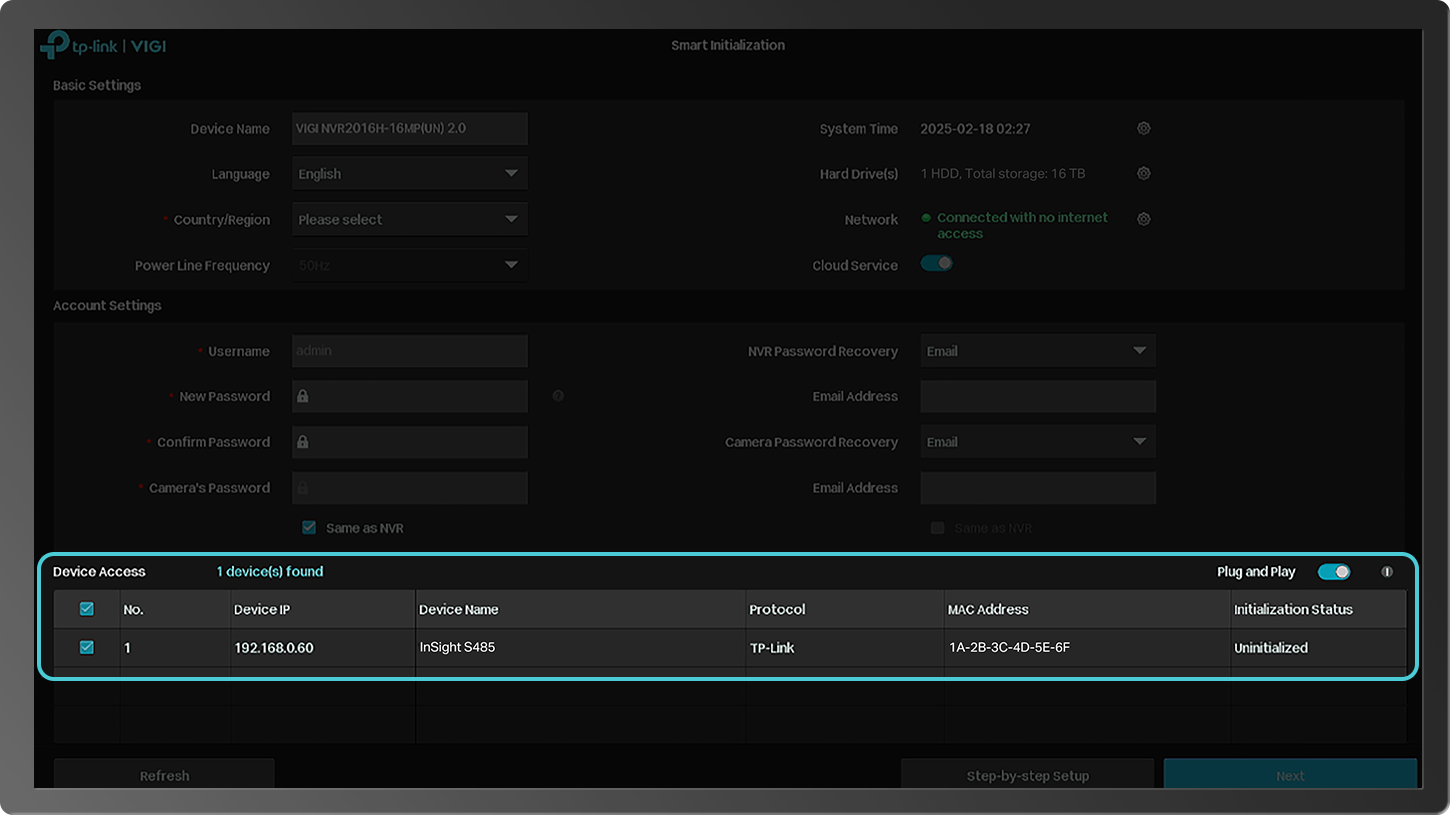Click the Next button
1450x815 pixels.
[1290, 774]
